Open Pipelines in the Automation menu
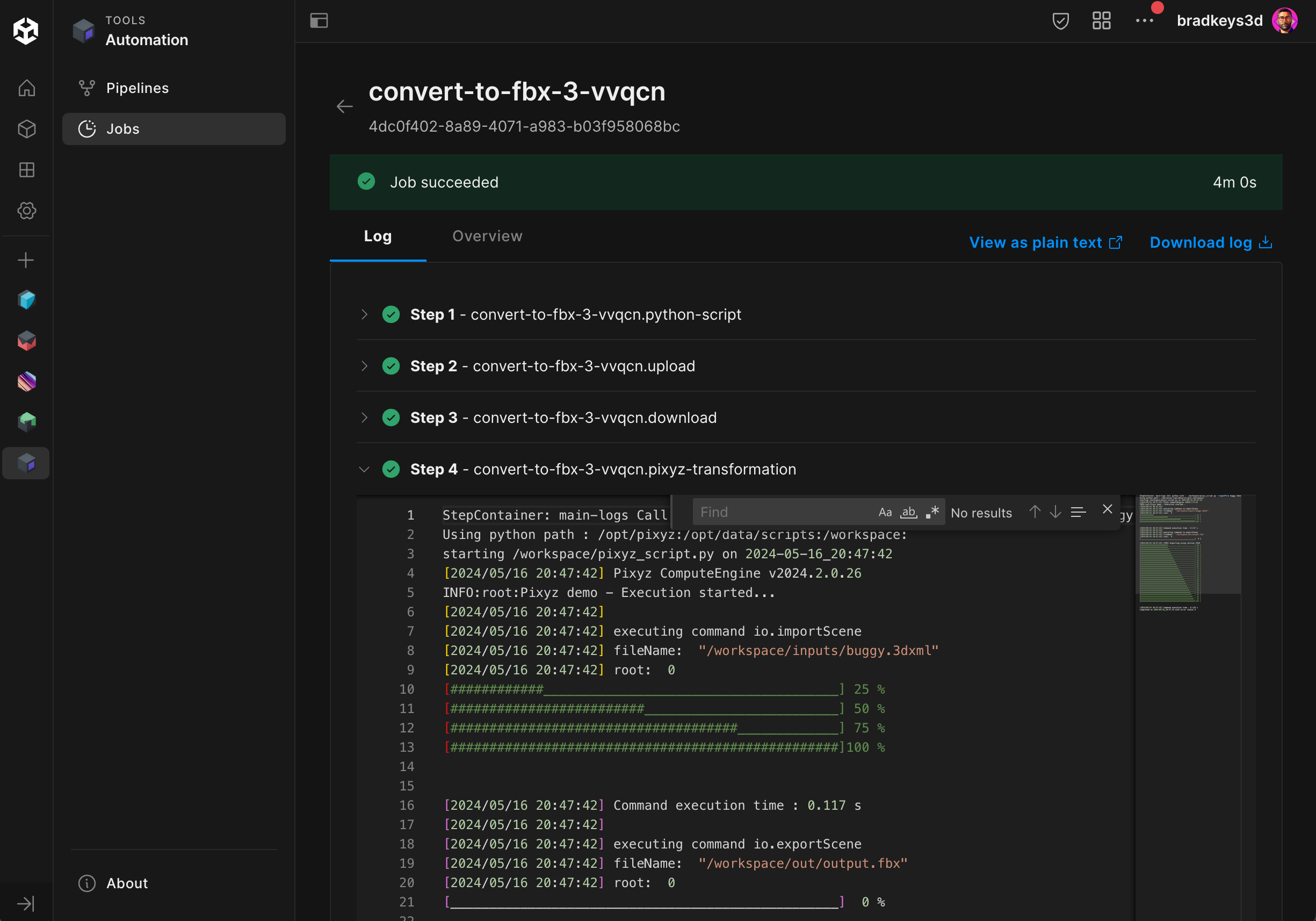This screenshot has width=1316, height=921. 138,88
